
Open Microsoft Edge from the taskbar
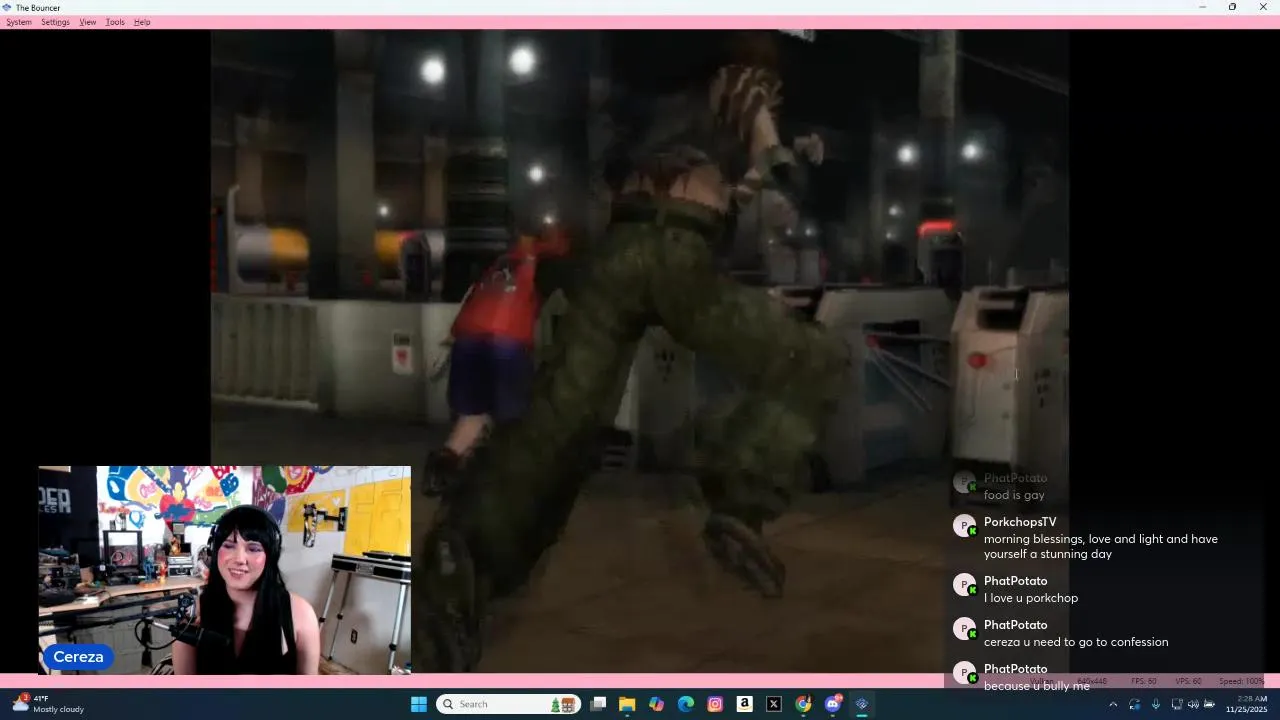click(686, 704)
